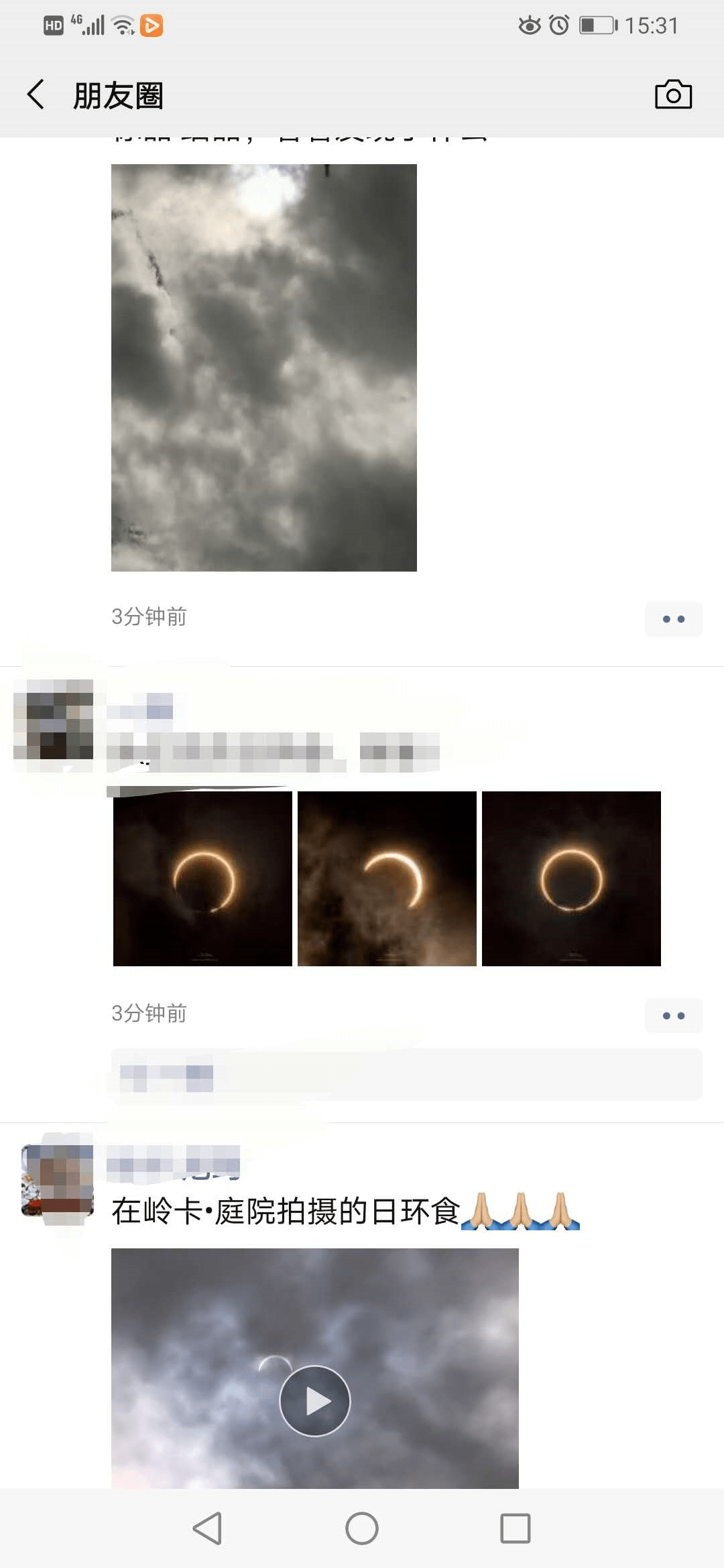This screenshot has height=1568, width=724.
Task: View the first annular eclipse photo
Action: pos(202,878)
